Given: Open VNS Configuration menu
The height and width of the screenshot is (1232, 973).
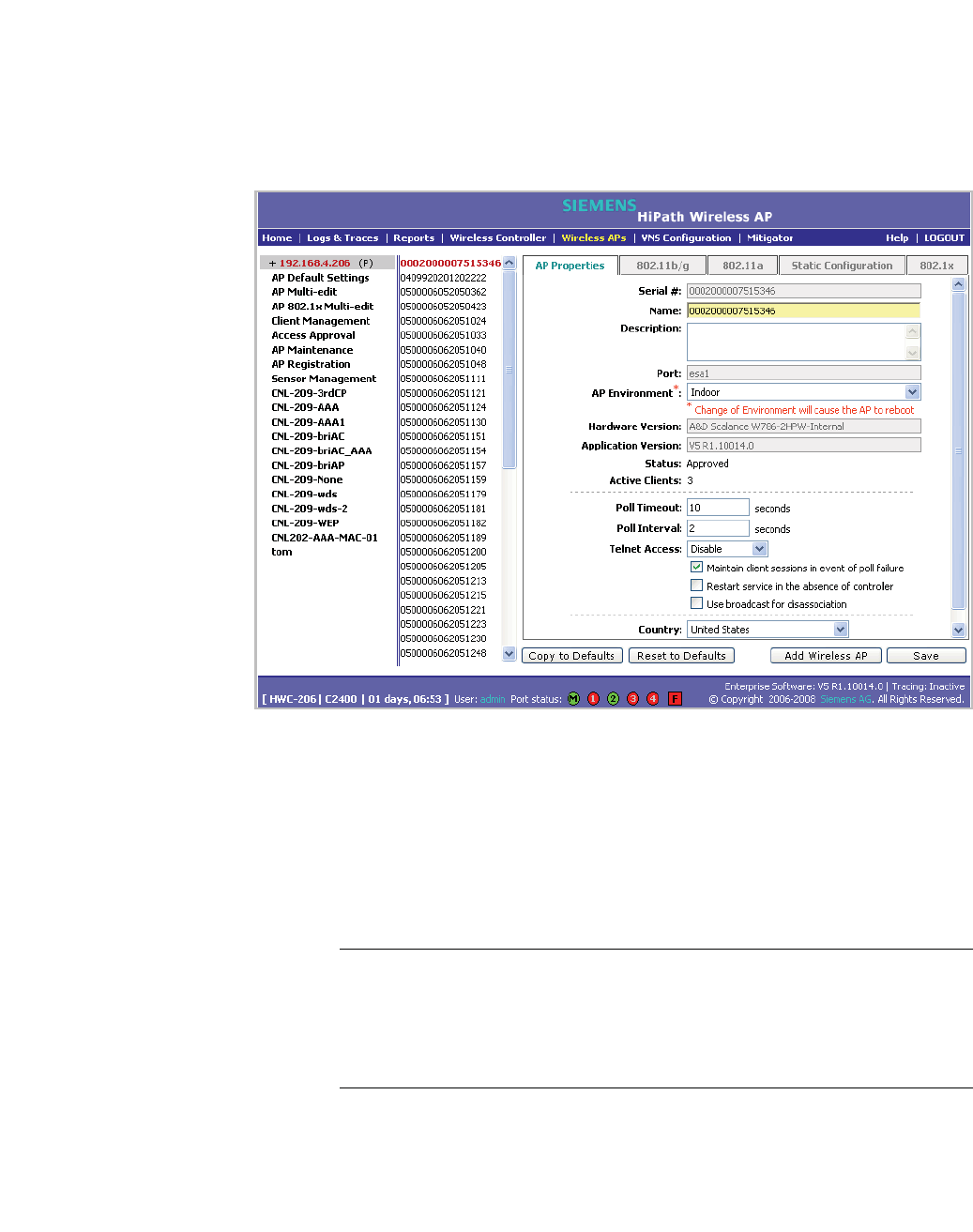Looking at the screenshot, I should tap(686, 238).
